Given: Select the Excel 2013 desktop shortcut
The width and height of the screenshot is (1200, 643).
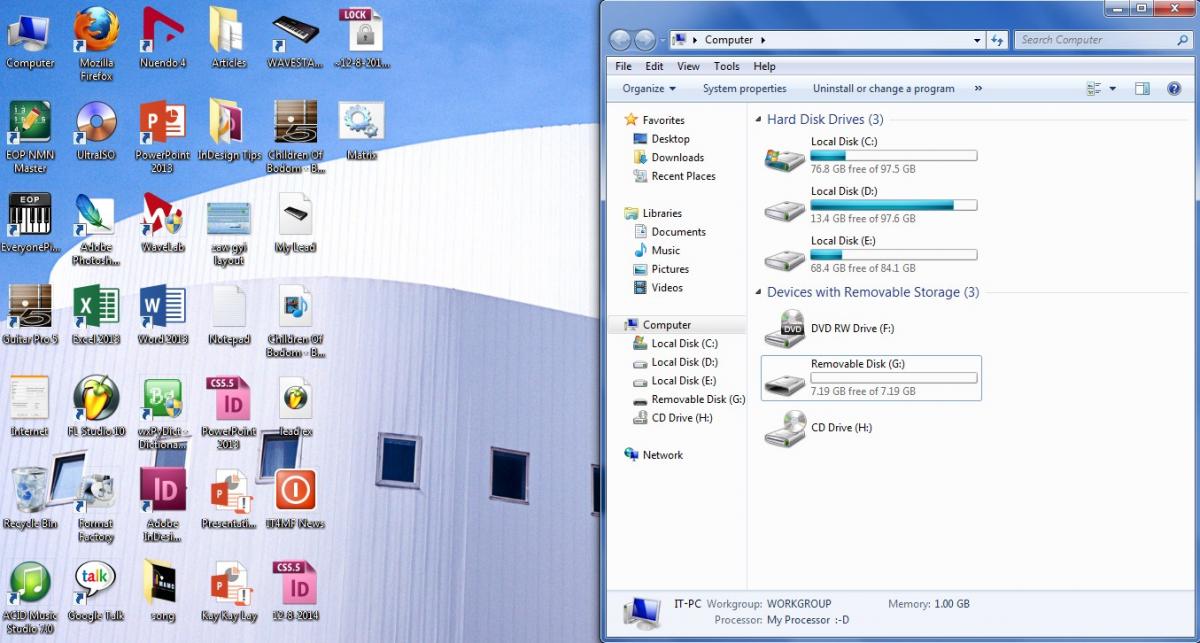Looking at the screenshot, I should point(96,315).
